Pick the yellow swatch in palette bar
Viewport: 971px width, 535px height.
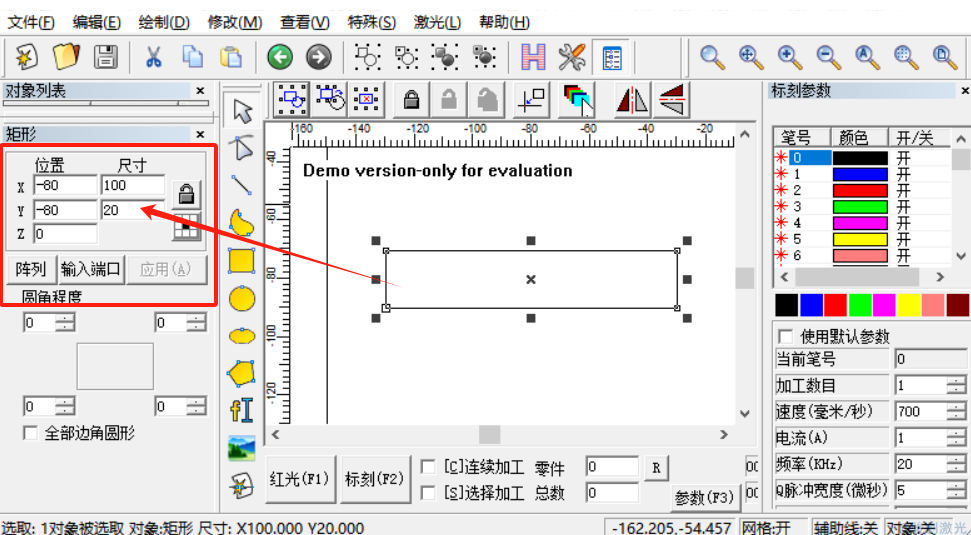908,305
